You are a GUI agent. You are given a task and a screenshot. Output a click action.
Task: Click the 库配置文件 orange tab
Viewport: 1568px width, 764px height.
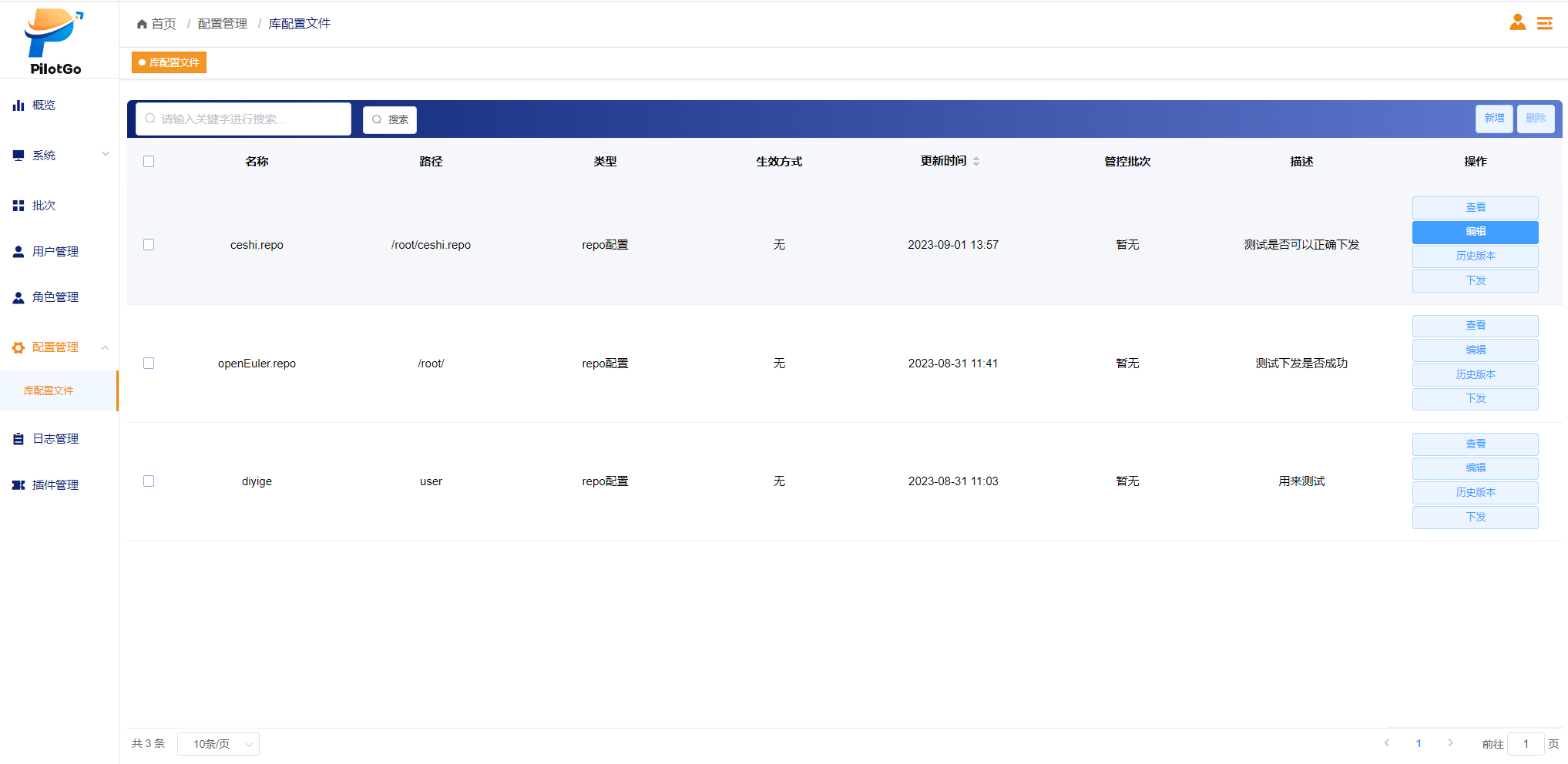[170, 62]
